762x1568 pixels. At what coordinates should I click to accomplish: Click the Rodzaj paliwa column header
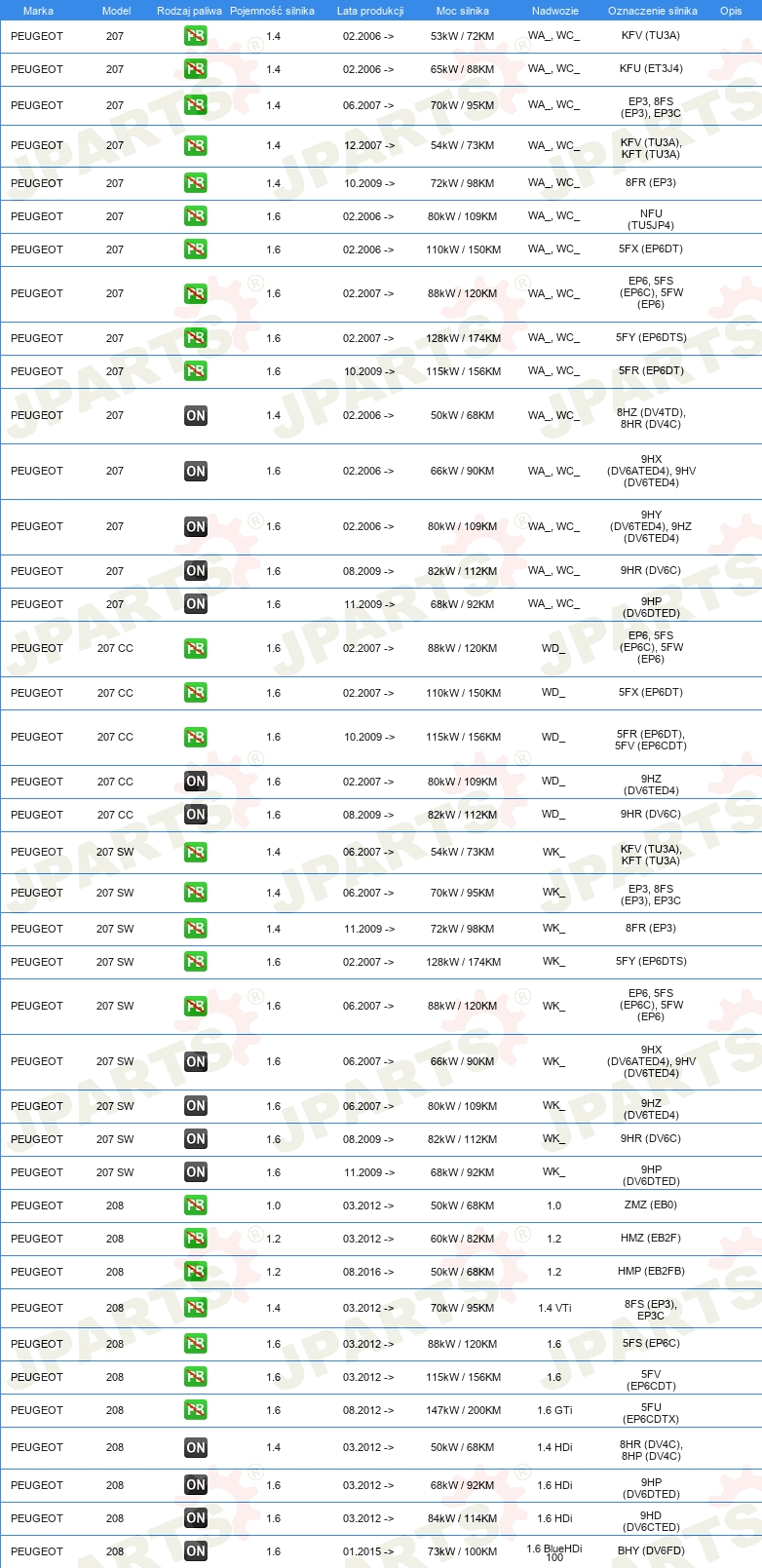click(189, 11)
